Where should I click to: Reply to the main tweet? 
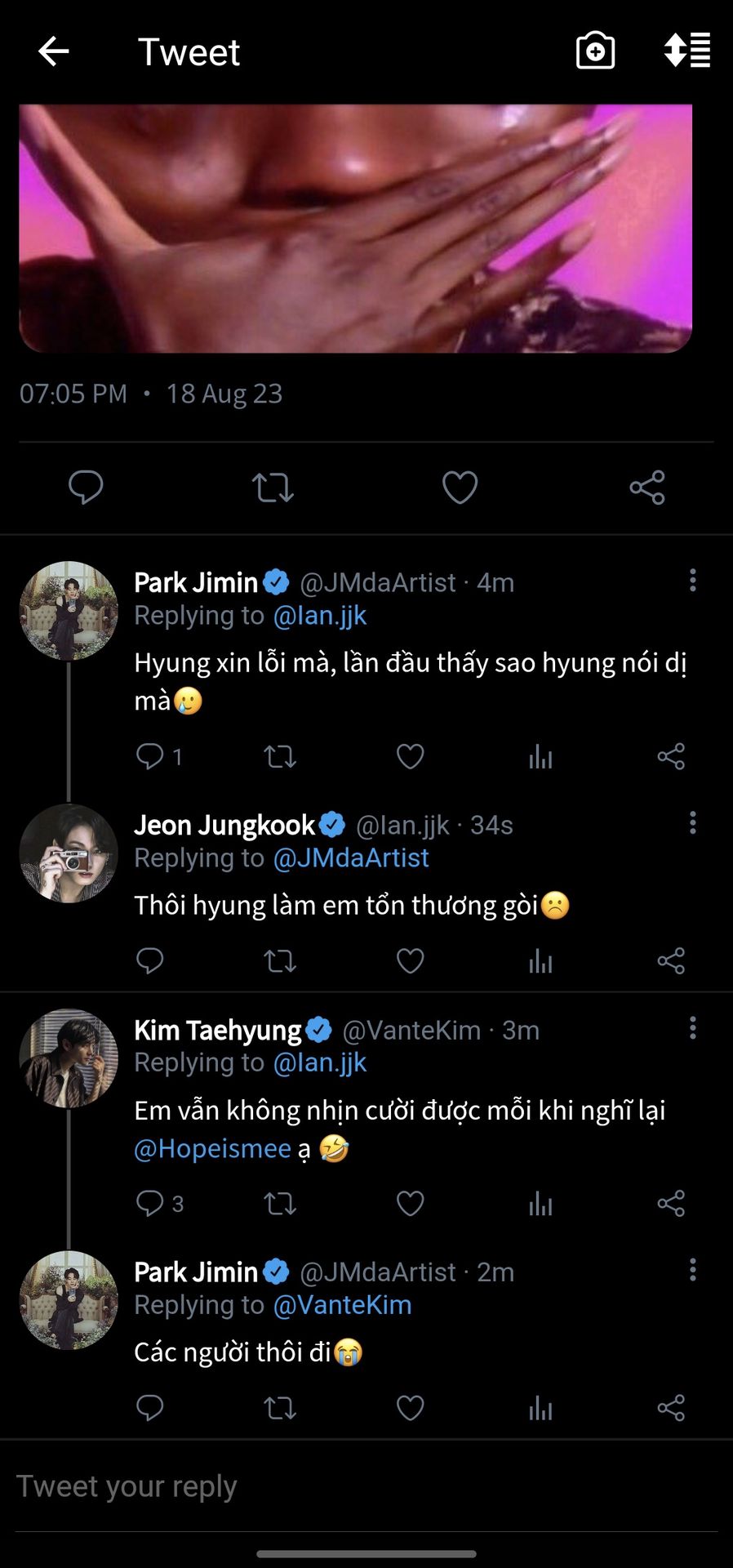point(85,488)
